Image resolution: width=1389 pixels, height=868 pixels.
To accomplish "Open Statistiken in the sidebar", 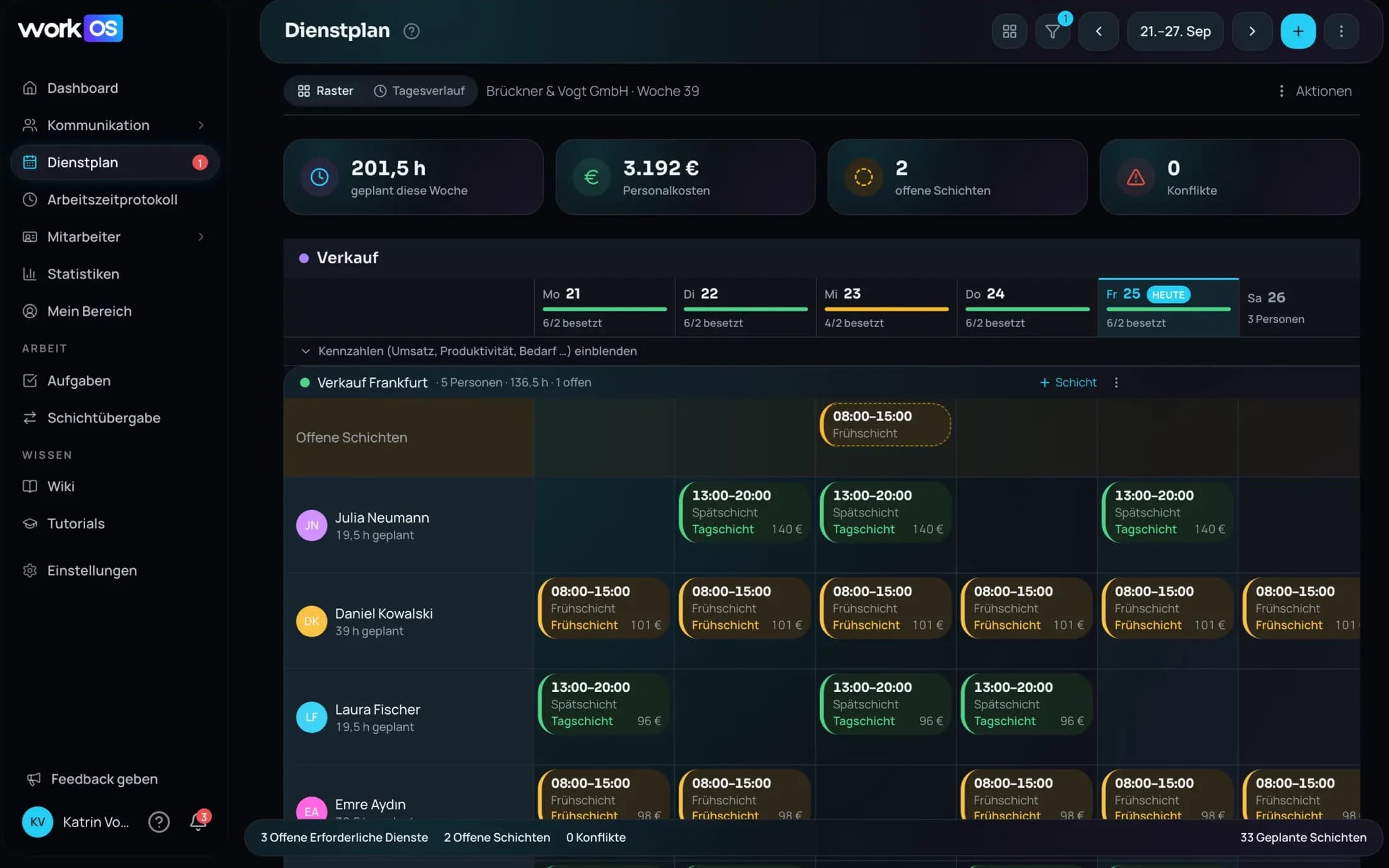I will click(x=114, y=274).
